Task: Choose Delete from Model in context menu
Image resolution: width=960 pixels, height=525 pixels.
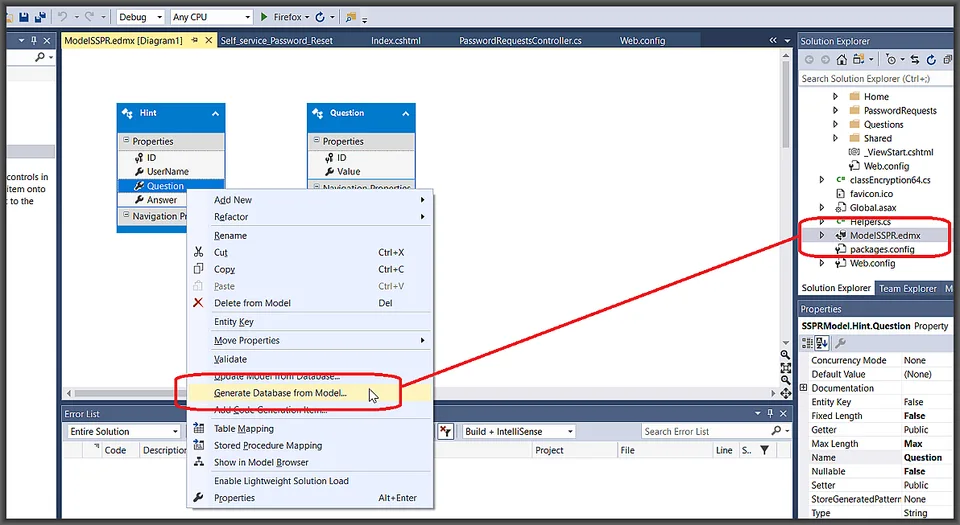Action: pos(310,303)
